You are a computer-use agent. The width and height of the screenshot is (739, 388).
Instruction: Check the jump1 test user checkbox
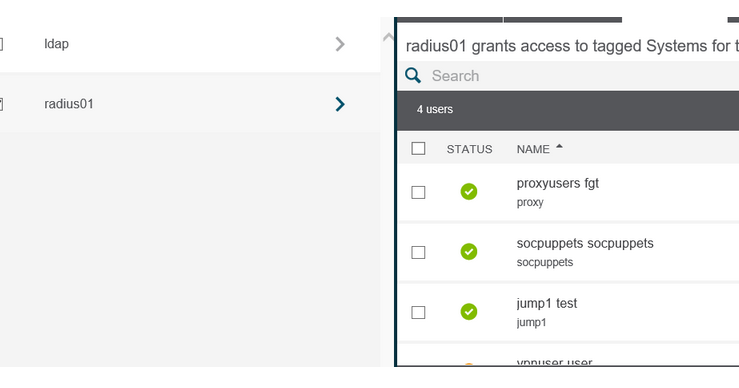point(418,312)
